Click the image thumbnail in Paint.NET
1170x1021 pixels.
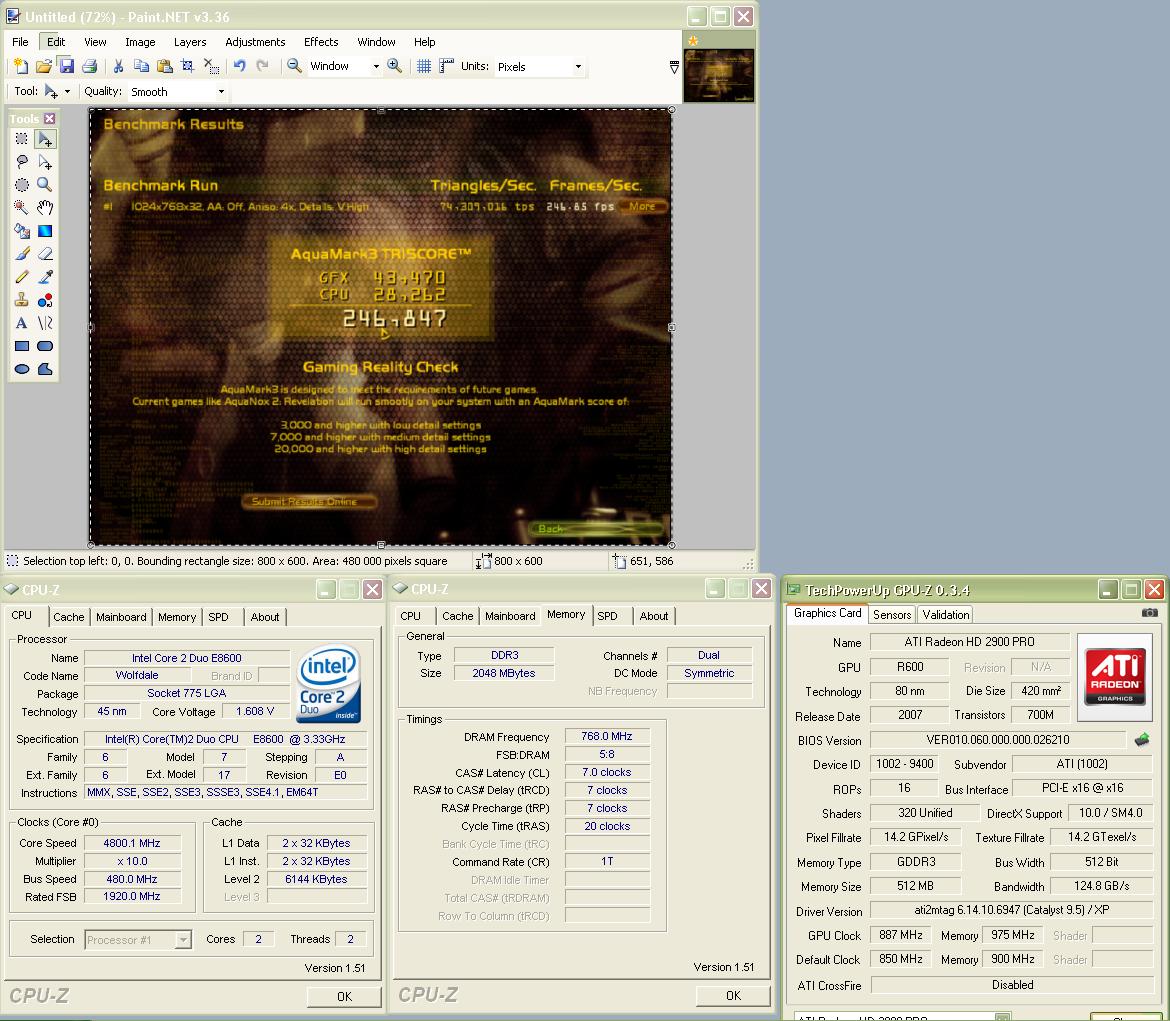tap(719, 75)
